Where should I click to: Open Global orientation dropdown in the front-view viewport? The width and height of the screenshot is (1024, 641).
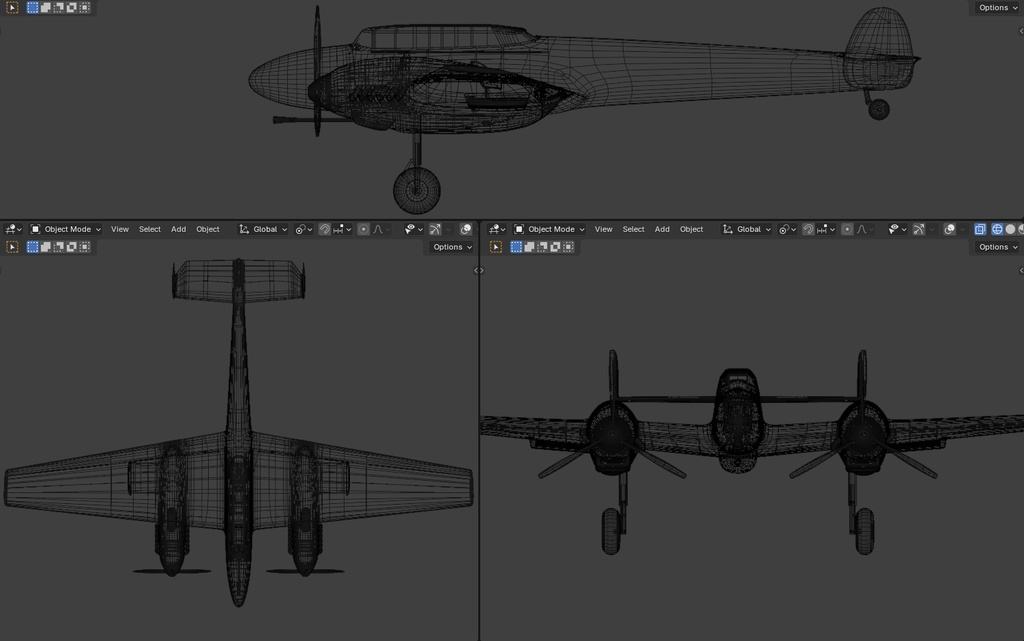pyautogui.click(x=746, y=229)
